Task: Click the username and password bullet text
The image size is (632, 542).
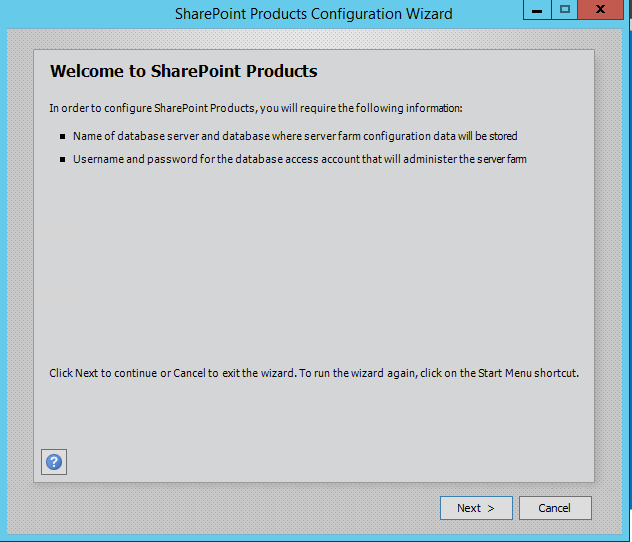Action: point(300,159)
